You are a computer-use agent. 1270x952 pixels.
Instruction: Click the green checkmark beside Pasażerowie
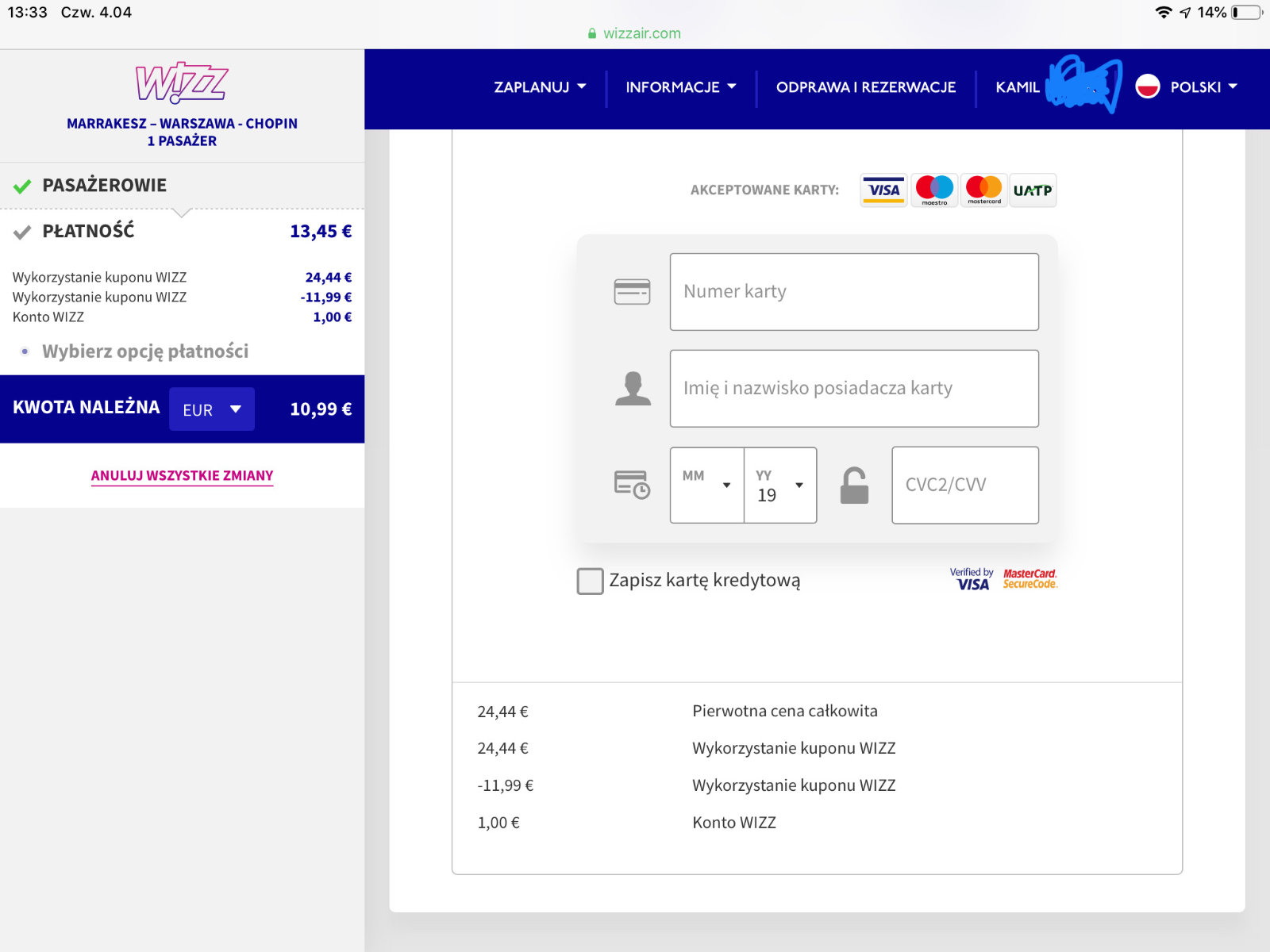22,186
